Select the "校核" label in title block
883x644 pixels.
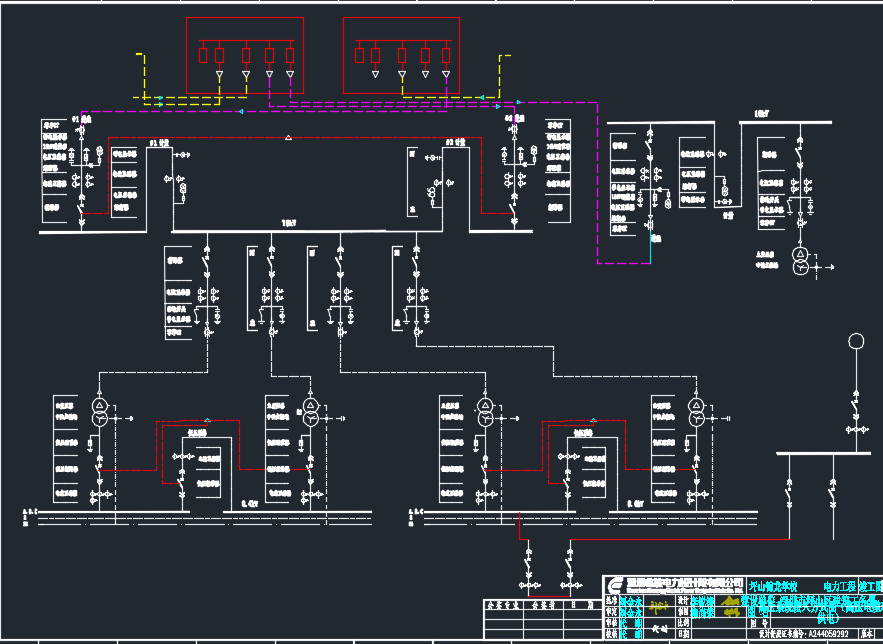(x=612, y=634)
